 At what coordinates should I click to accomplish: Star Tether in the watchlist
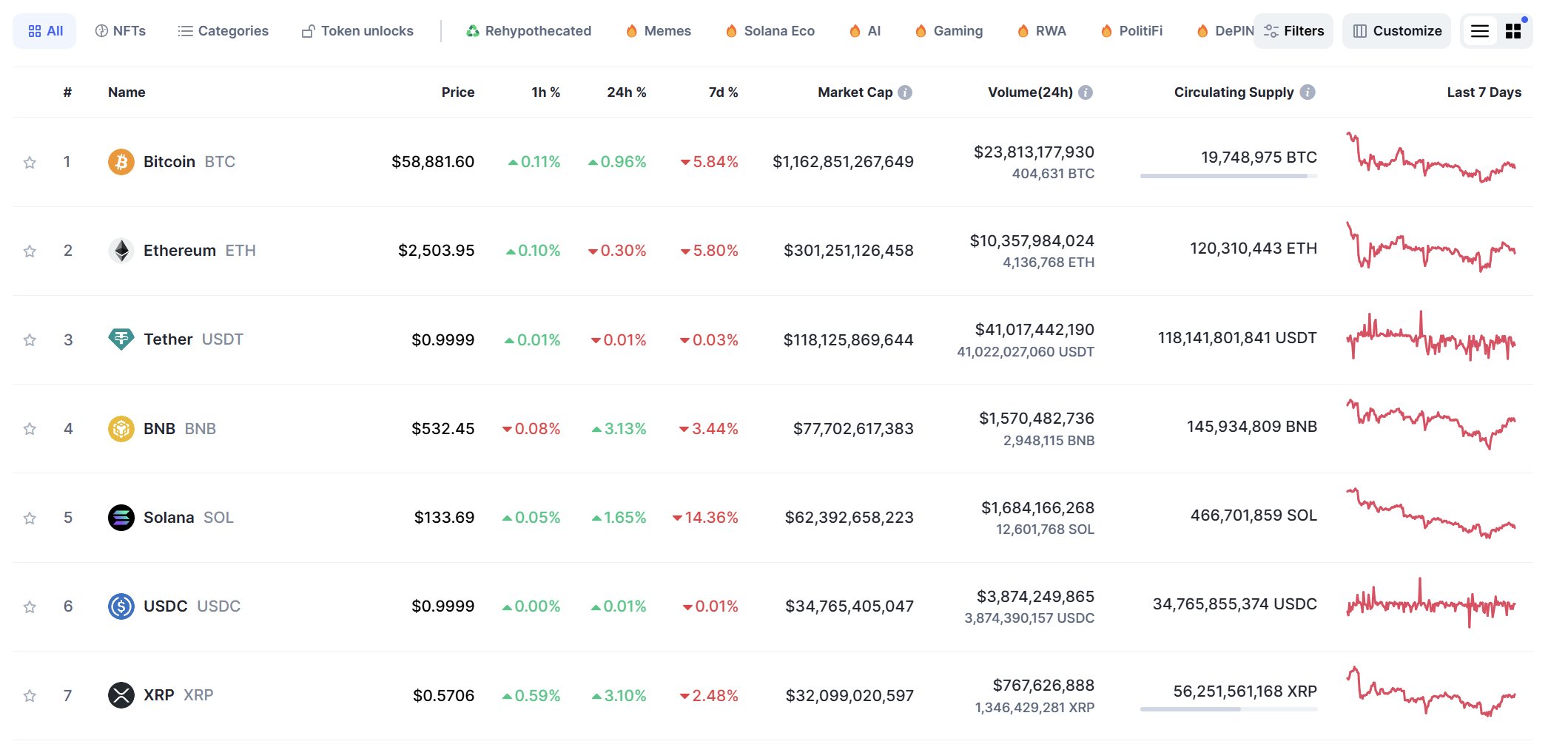click(30, 339)
